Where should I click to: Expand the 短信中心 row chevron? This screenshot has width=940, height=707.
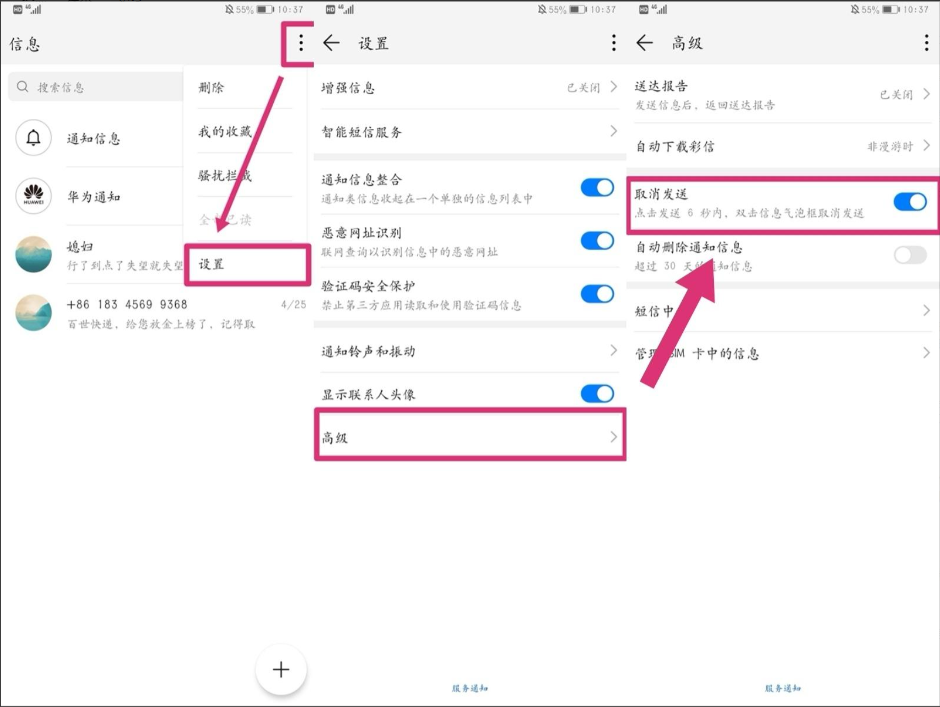click(x=927, y=310)
